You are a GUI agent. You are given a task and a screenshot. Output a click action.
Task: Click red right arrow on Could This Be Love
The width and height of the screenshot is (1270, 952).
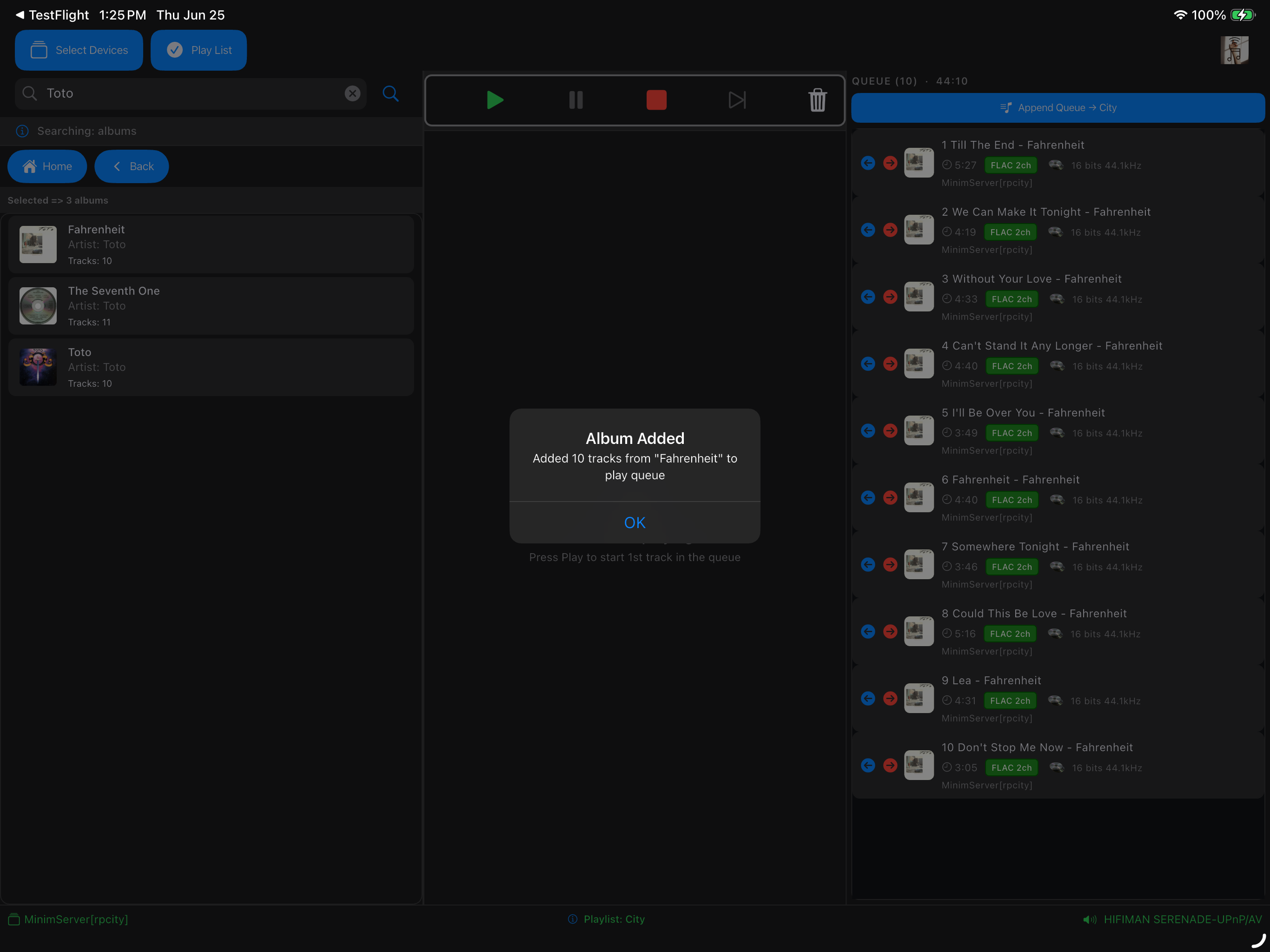[x=890, y=632]
